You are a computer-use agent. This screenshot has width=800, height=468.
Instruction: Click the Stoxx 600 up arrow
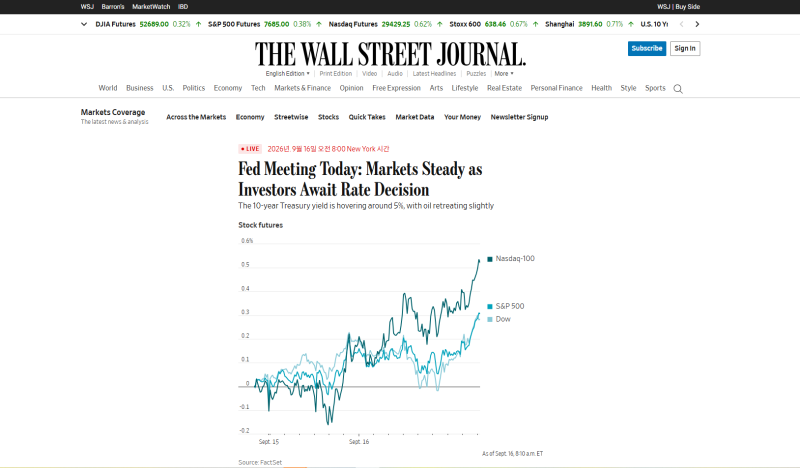tap(535, 24)
